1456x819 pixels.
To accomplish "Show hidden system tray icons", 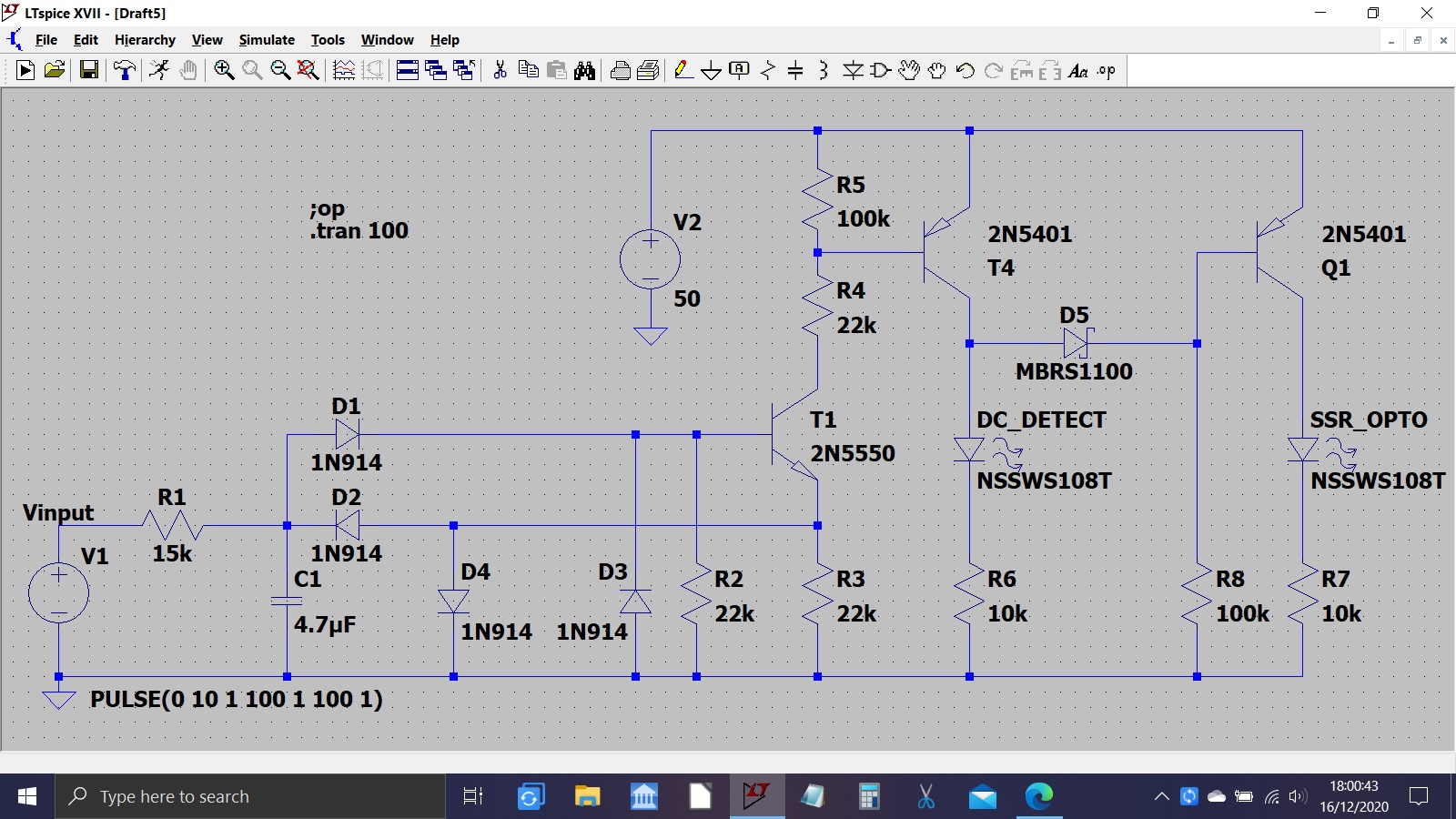I will [x=1162, y=796].
